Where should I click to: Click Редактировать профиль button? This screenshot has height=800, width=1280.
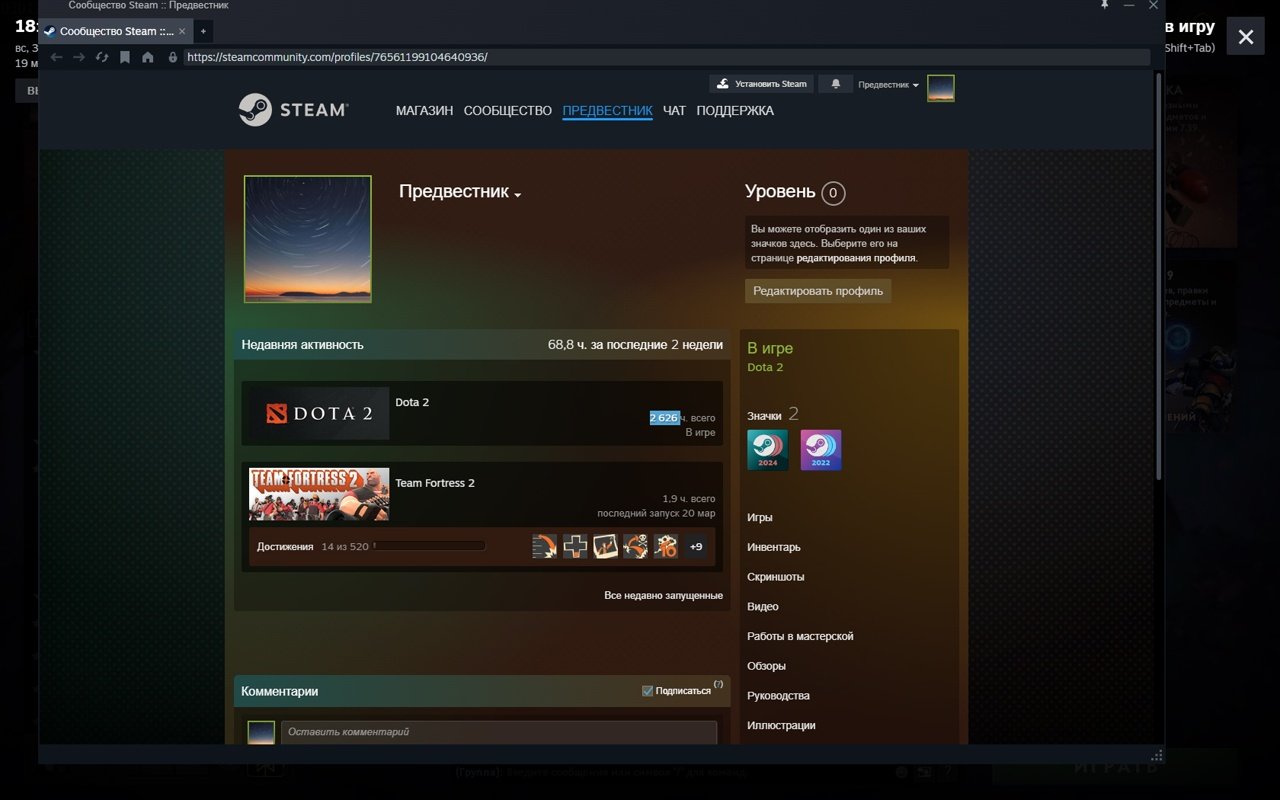coord(818,291)
